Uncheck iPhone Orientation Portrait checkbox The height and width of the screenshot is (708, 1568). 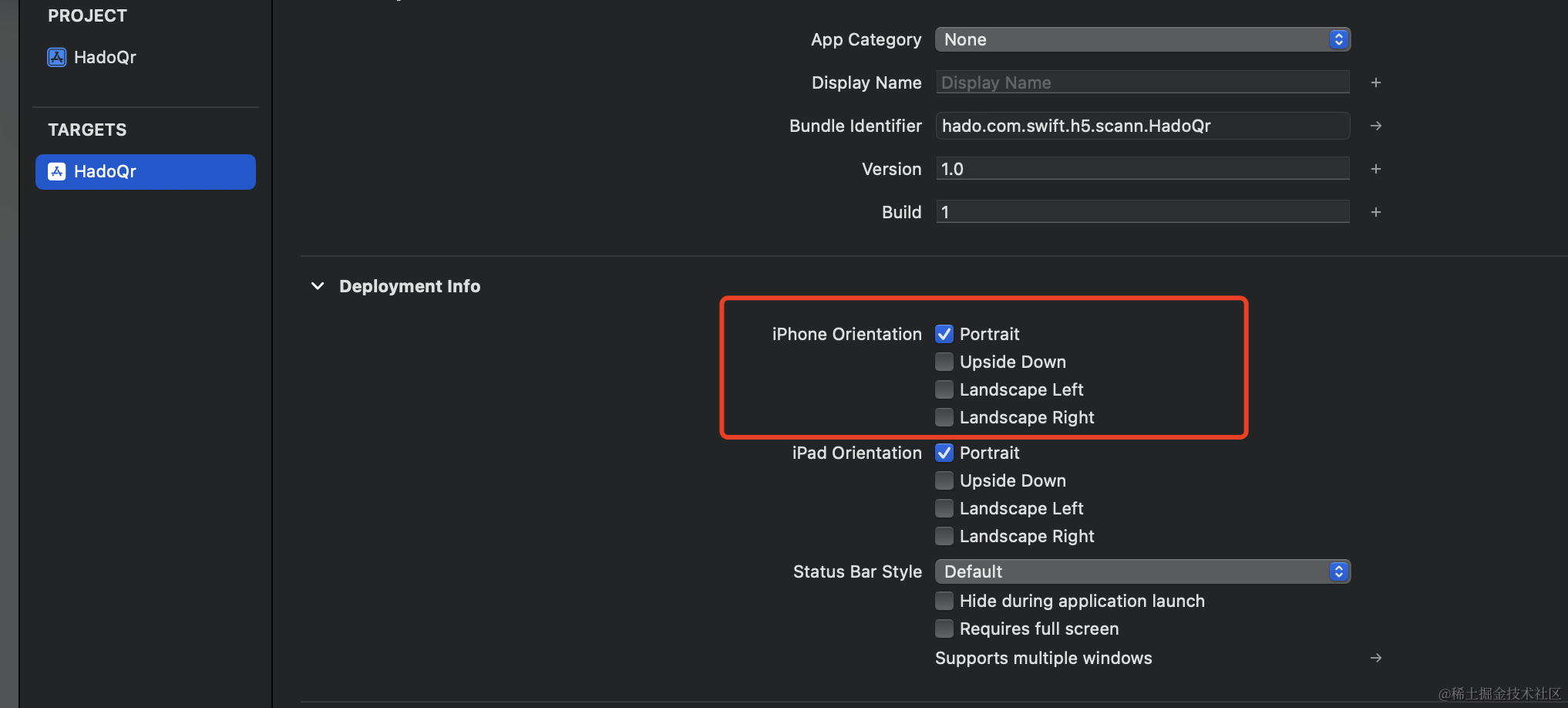pos(944,334)
